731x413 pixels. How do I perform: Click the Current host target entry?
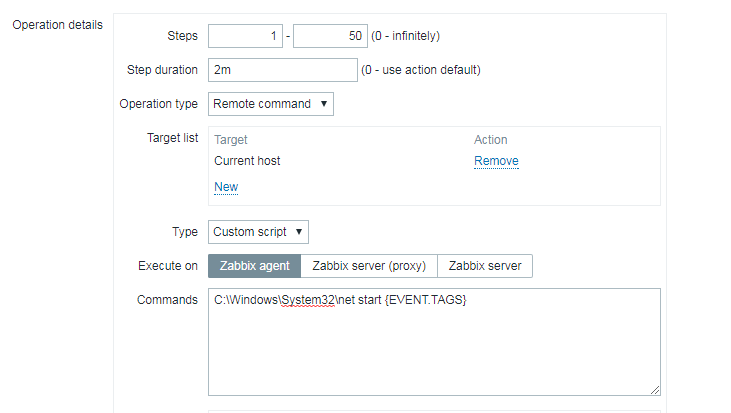[x=247, y=161]
